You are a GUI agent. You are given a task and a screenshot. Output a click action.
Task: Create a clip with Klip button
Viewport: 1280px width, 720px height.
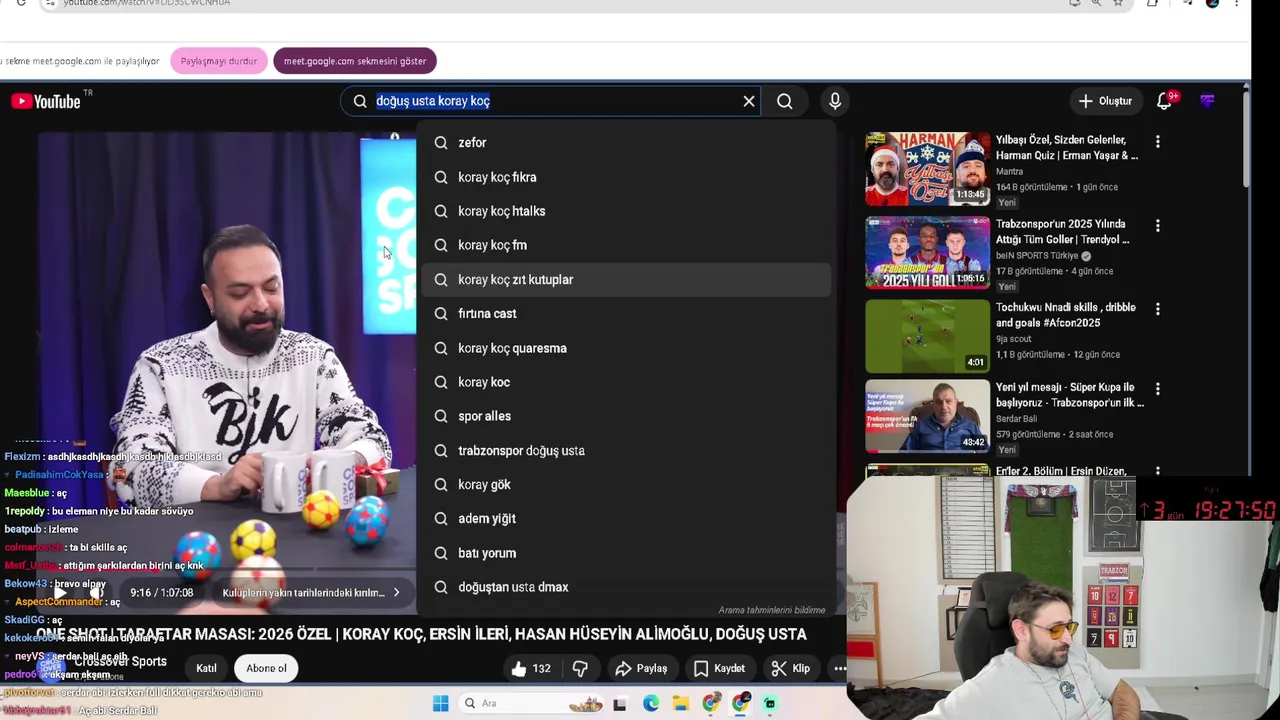[790, 669]
